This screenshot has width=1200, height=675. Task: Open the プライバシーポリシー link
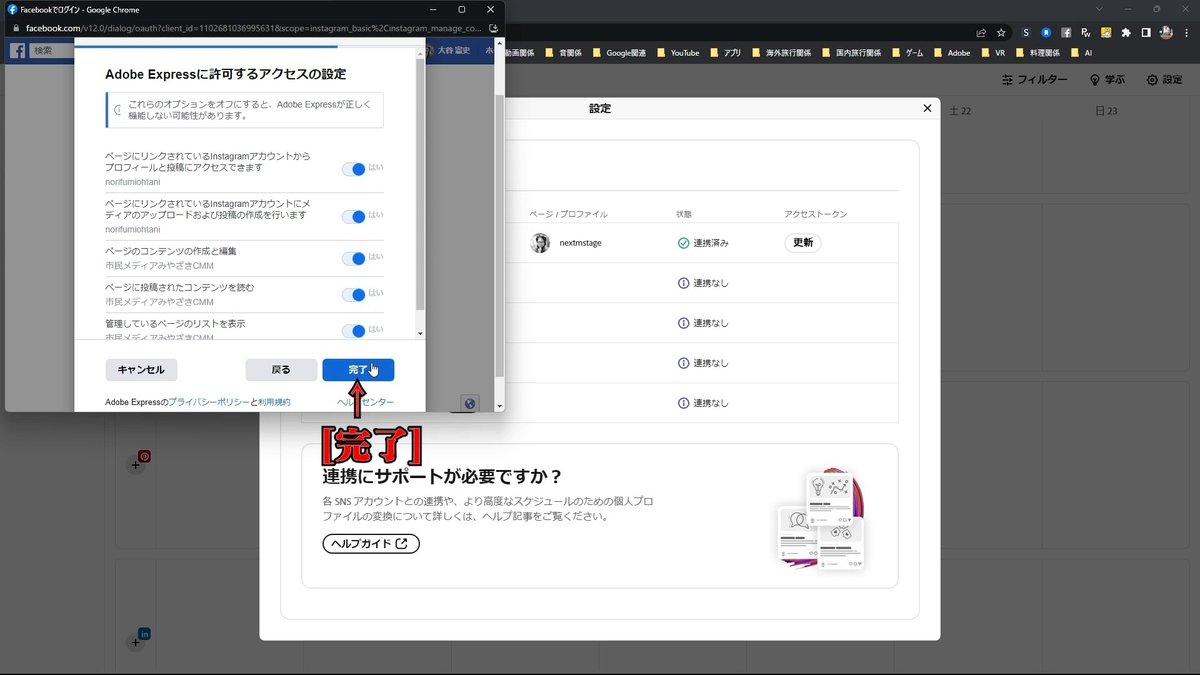click(x=208, y=402)
